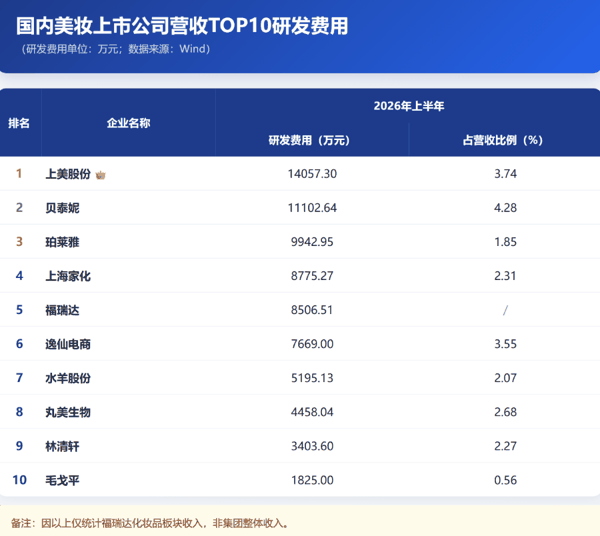
Task: Click the 毛戈平 company name
Action: [62, 480]
